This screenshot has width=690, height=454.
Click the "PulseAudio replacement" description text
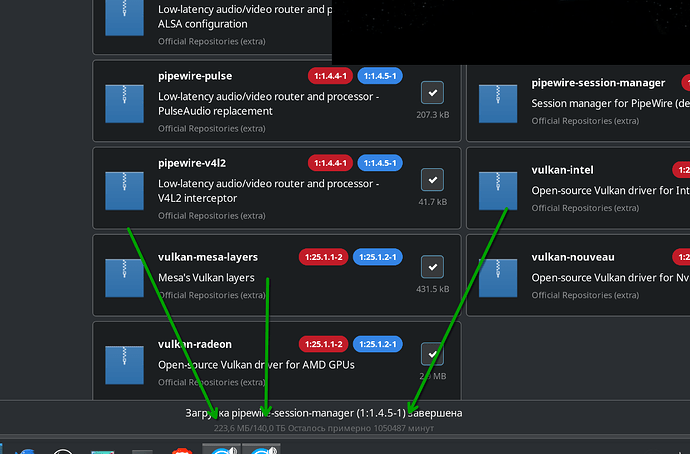215,111
